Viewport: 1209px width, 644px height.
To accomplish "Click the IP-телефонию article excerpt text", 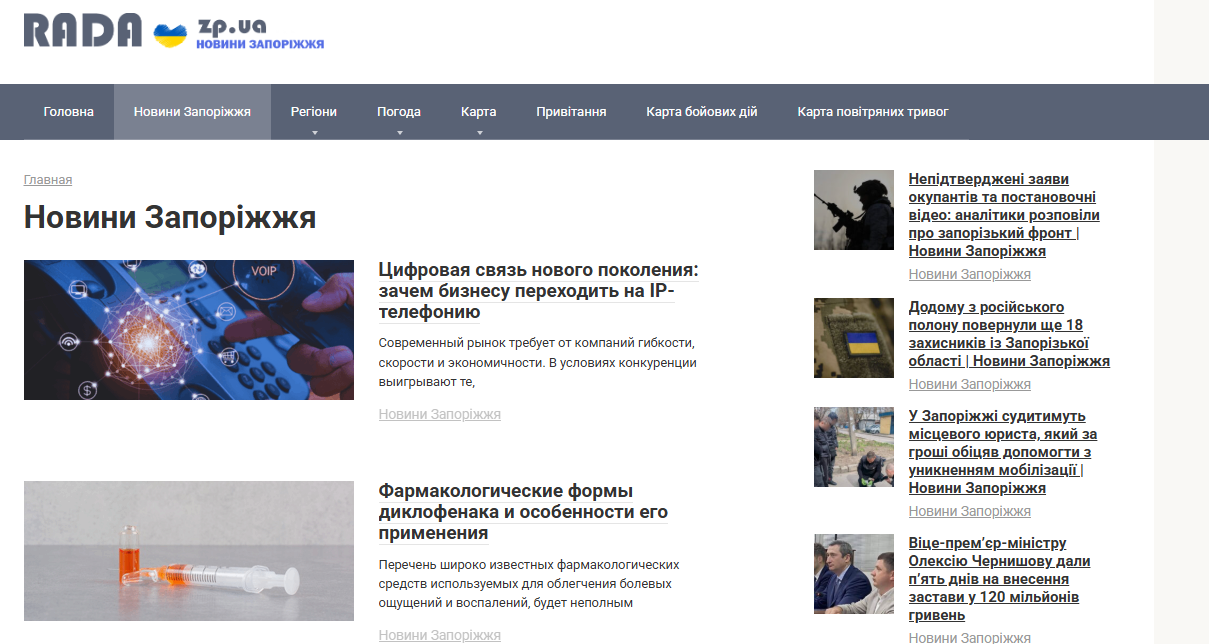I will pos(538,362).
